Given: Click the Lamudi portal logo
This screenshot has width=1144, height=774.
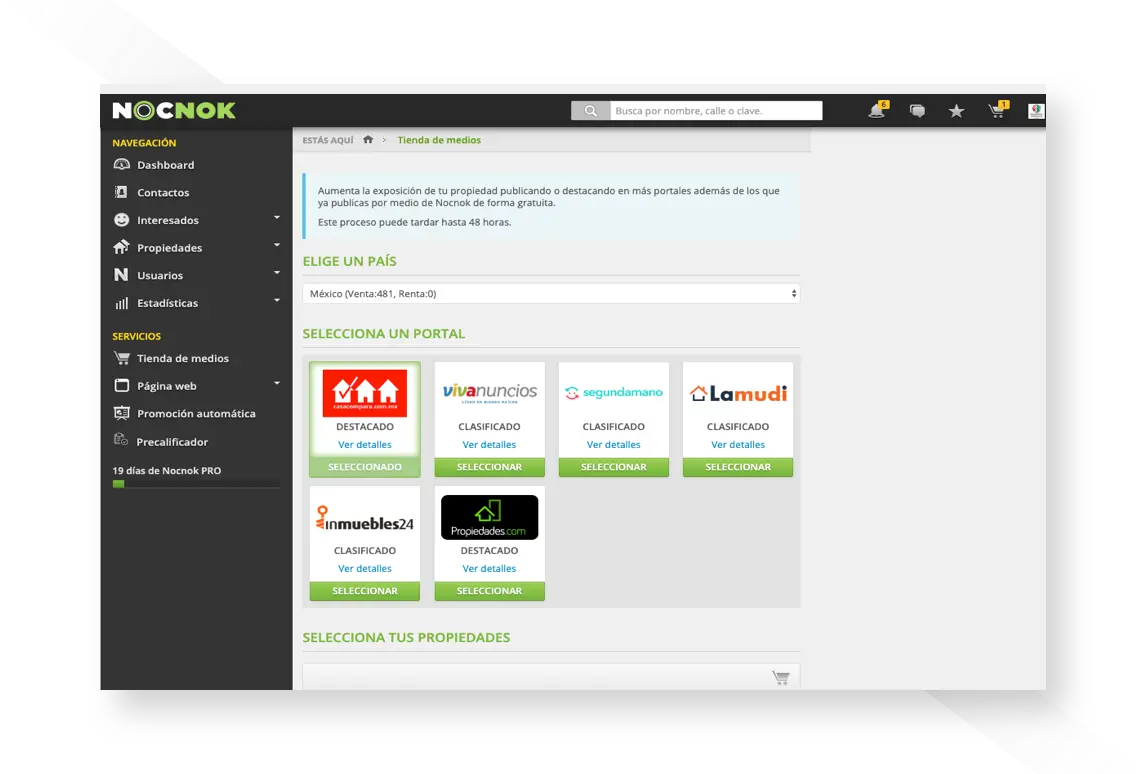Looking at the screenshot, I should (x=738, y=394).
